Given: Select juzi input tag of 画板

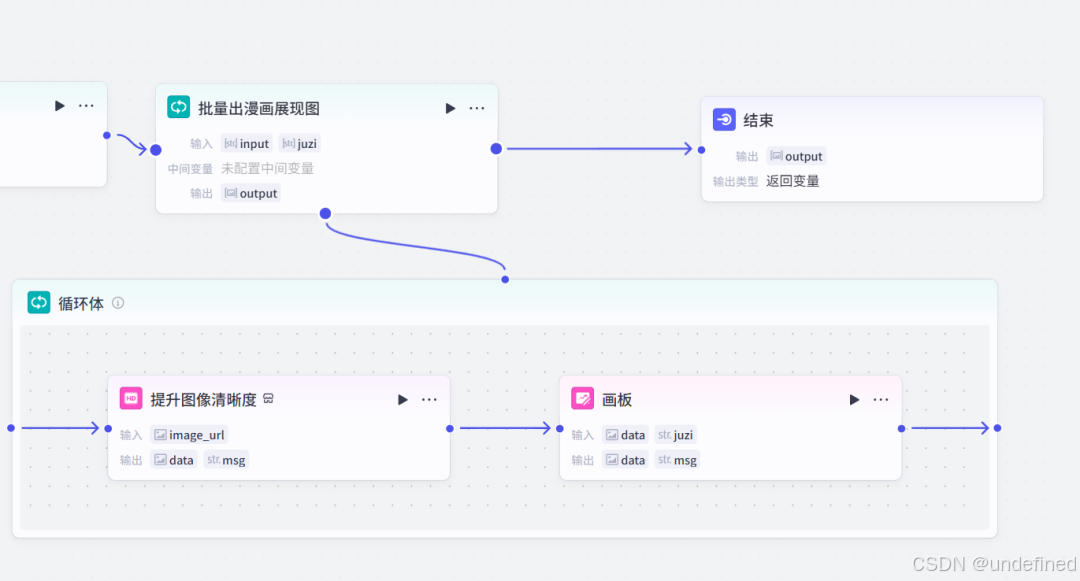Looking at the screenshot, I should pyautogui.click(x=675, y=435).
